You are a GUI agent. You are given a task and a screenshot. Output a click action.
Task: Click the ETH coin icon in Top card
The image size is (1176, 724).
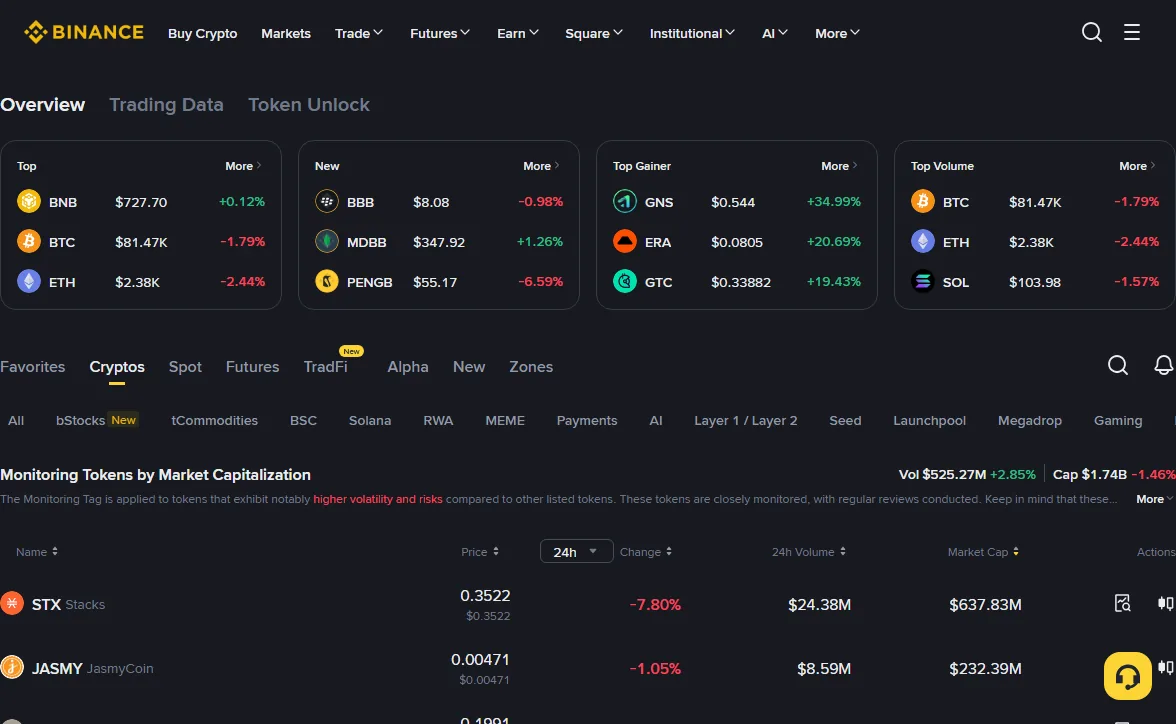point(28,281)
